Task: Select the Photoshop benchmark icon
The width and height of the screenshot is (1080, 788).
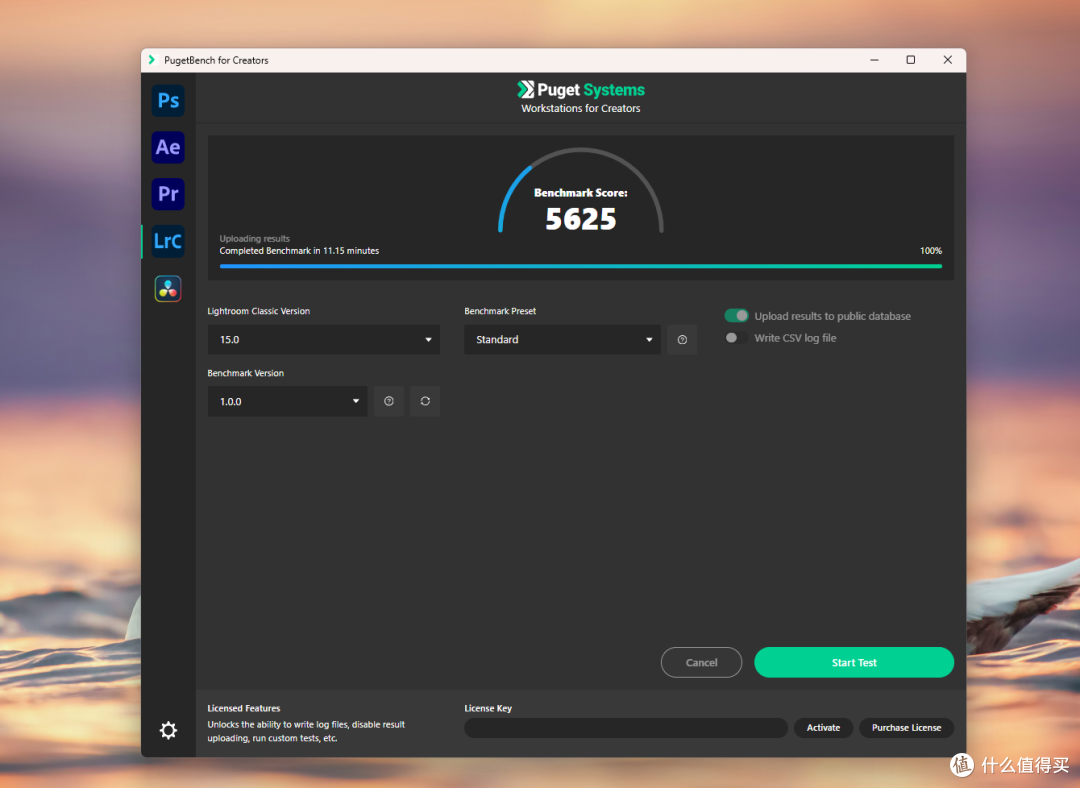Action: pos(168,101)
